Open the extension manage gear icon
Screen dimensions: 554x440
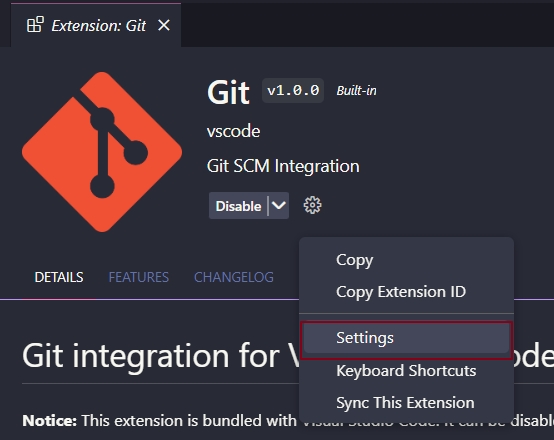click(312, 205)
